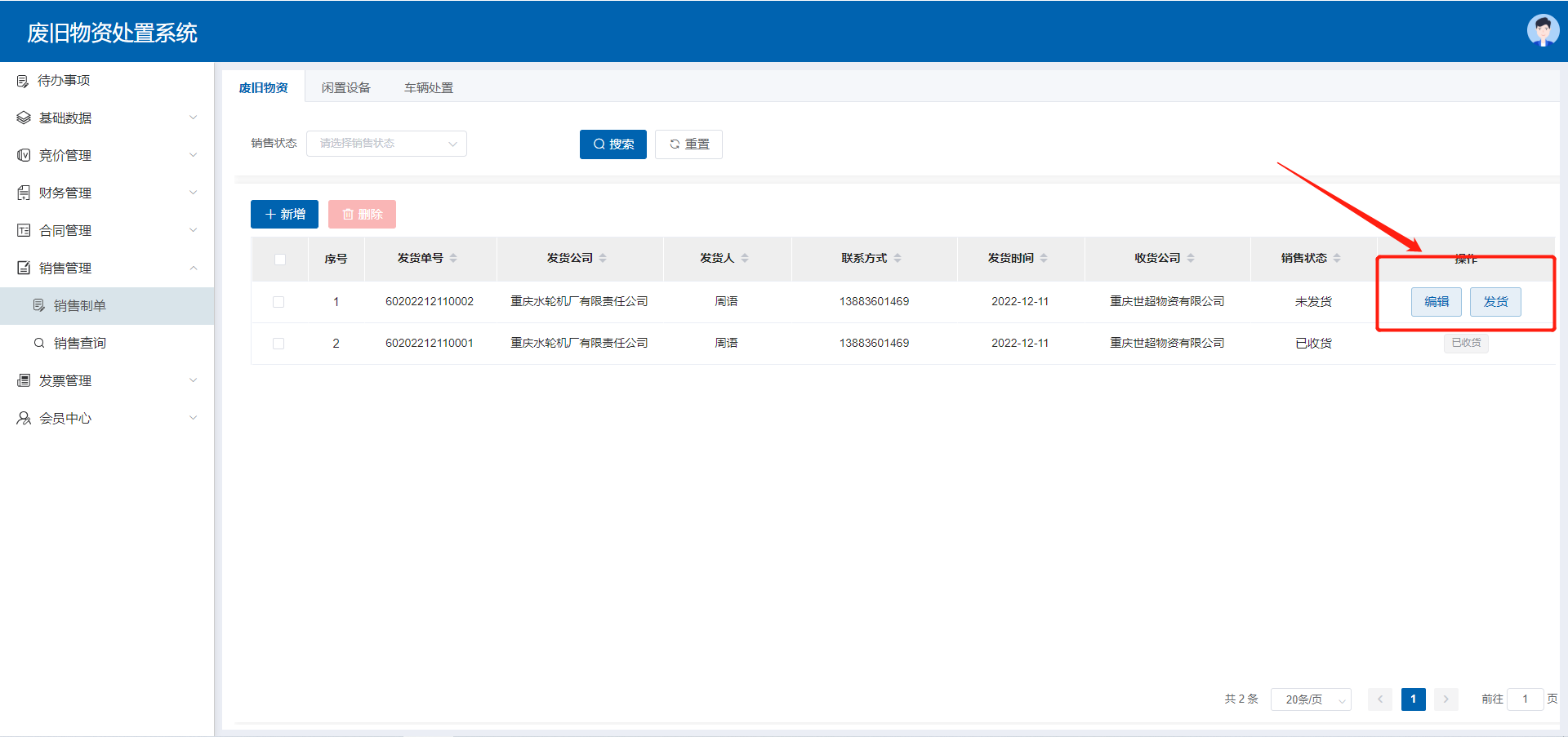Toggle the select-all header checkbox

point(279,259)
